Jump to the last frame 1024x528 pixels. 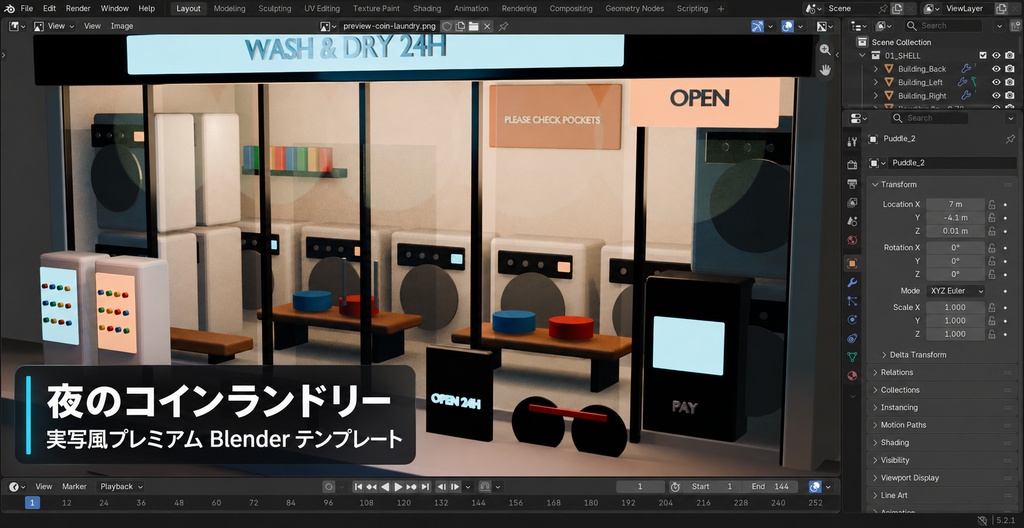pyautogui.click(x=425, y=487)
